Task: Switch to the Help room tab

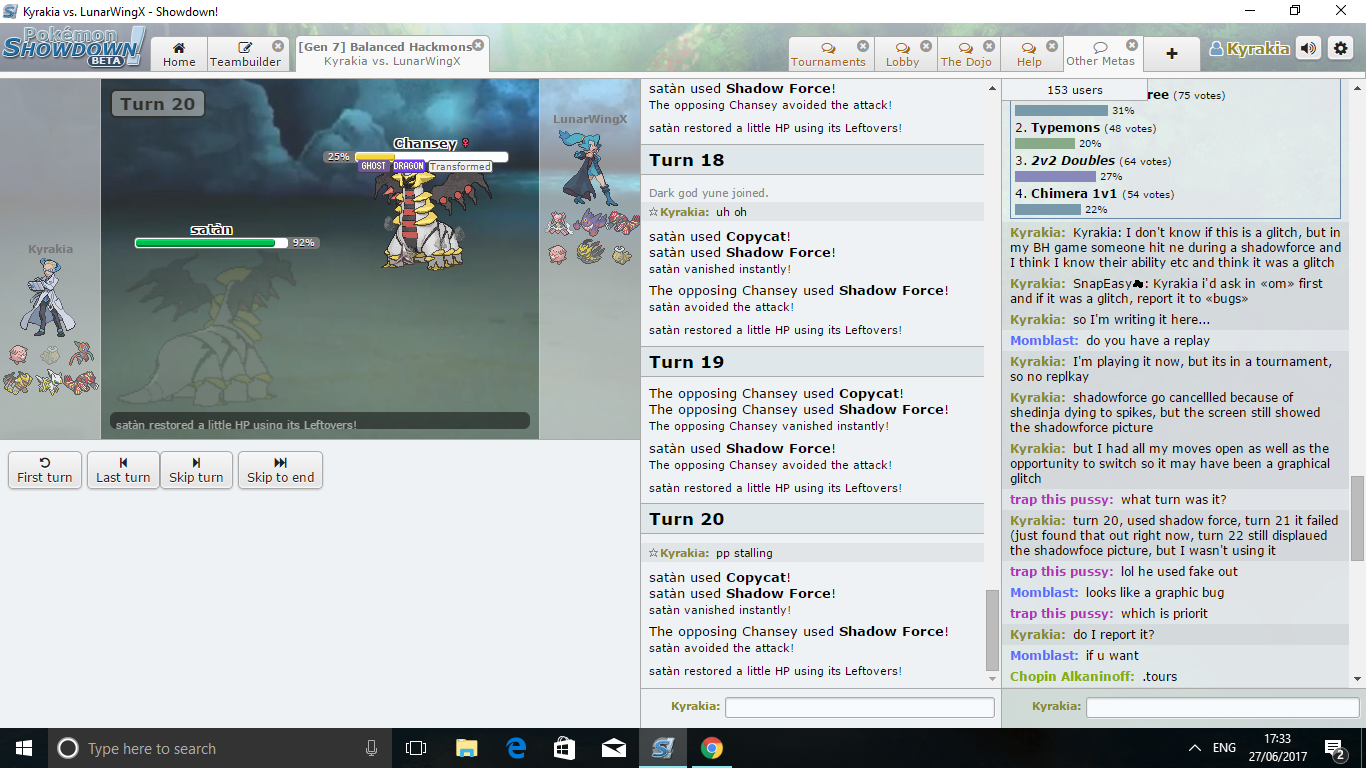Action: coord(1029,54)
